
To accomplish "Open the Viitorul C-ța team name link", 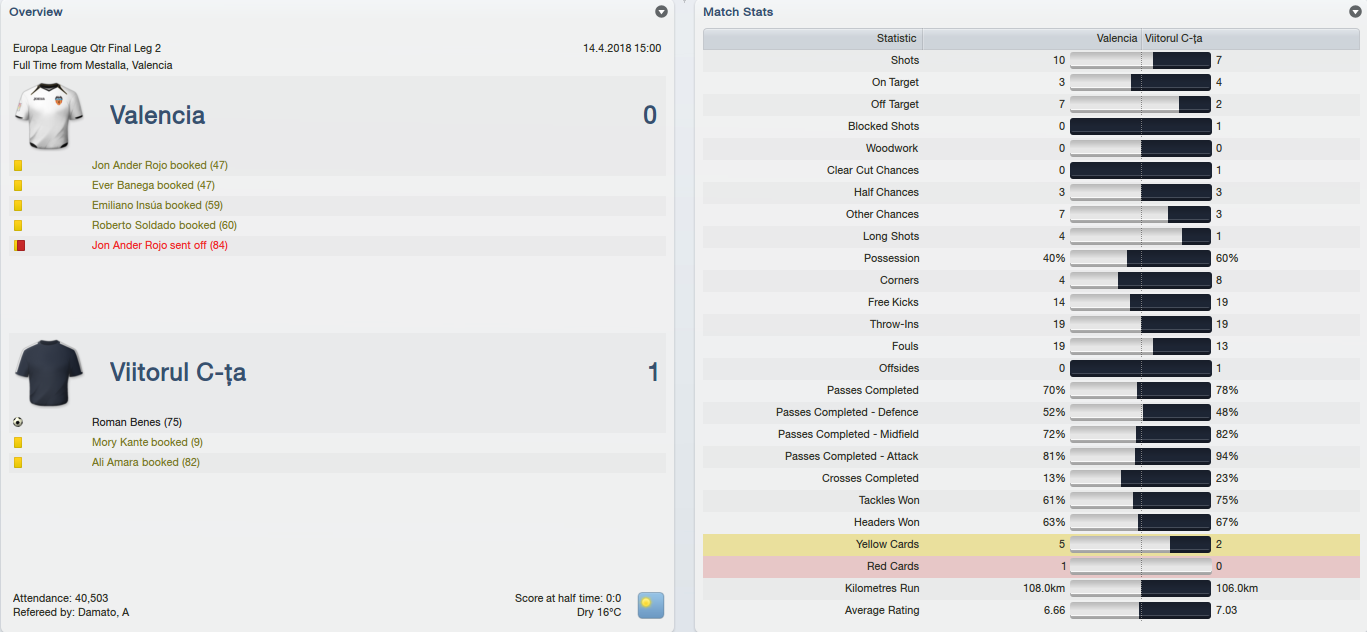I will [177, 373].
